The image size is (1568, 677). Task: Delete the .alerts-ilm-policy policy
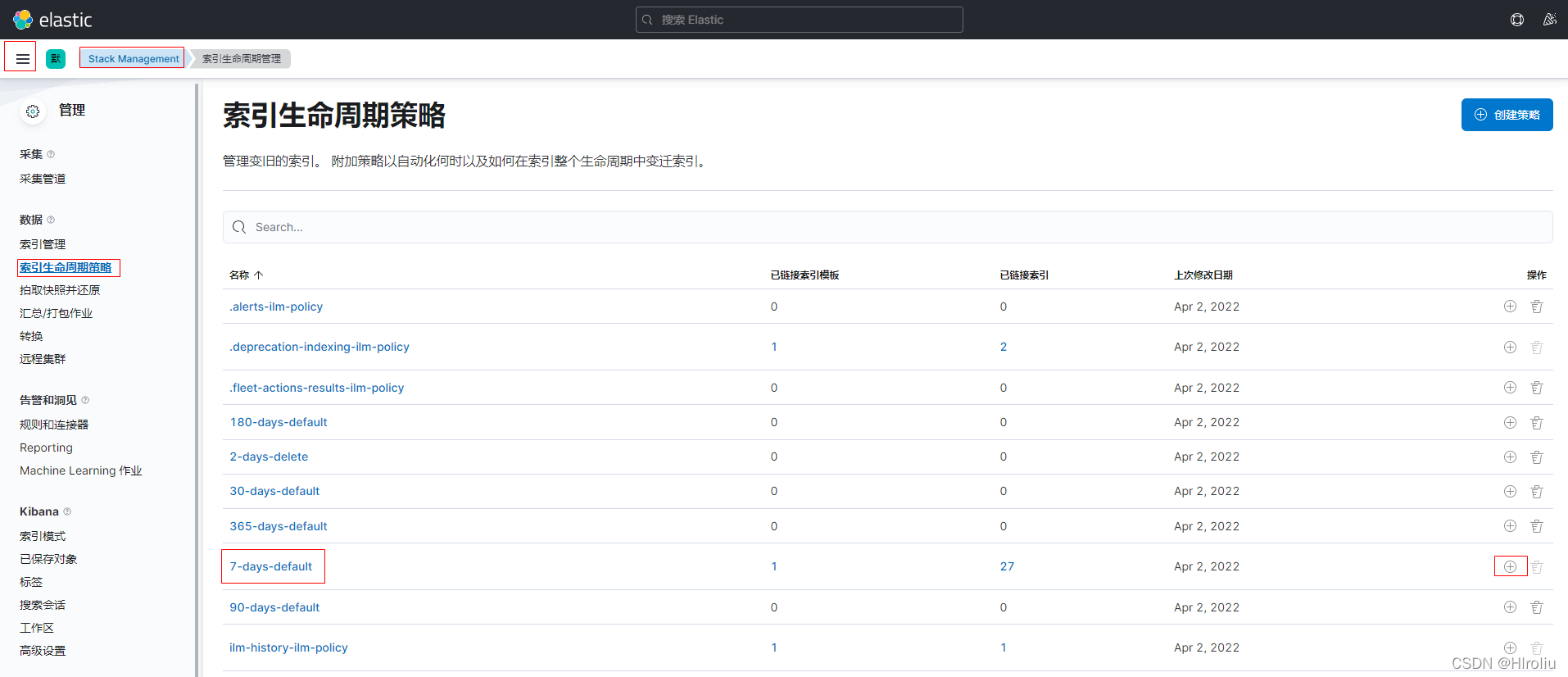pos(1537,307)
